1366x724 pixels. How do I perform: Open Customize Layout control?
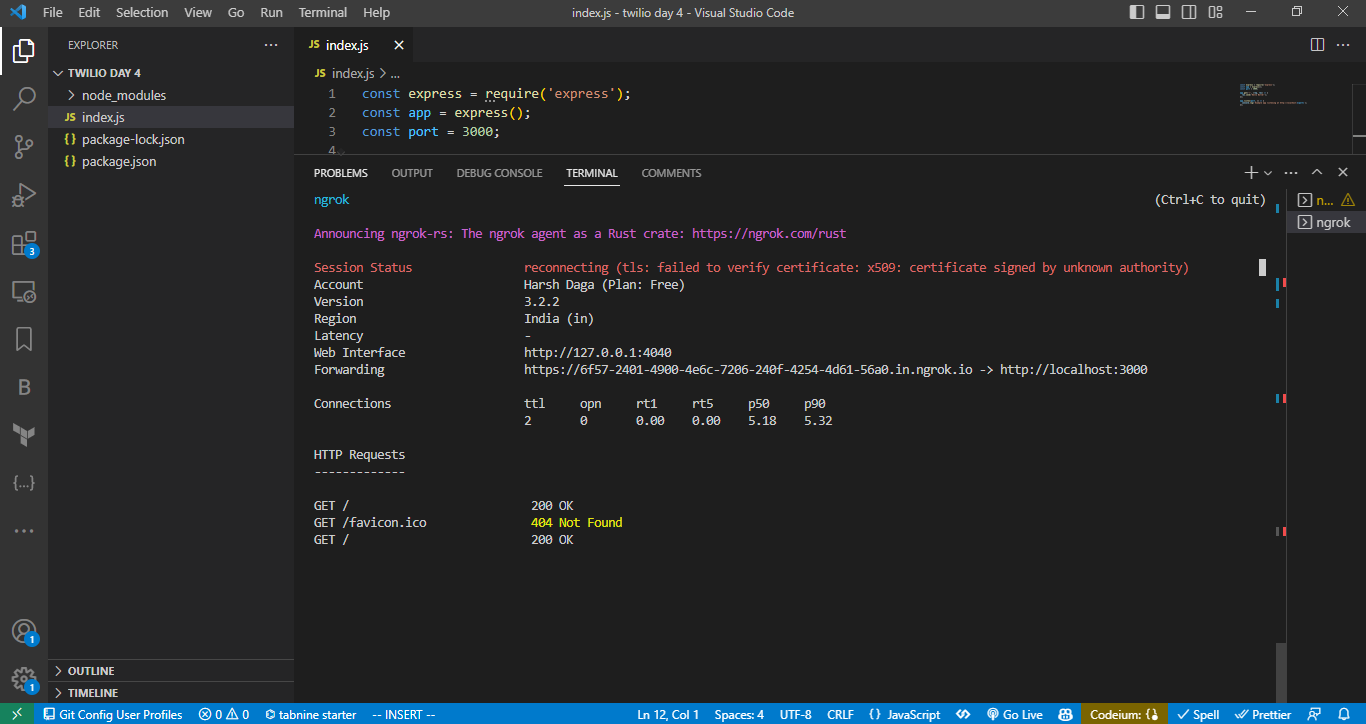pos(1215,12)
